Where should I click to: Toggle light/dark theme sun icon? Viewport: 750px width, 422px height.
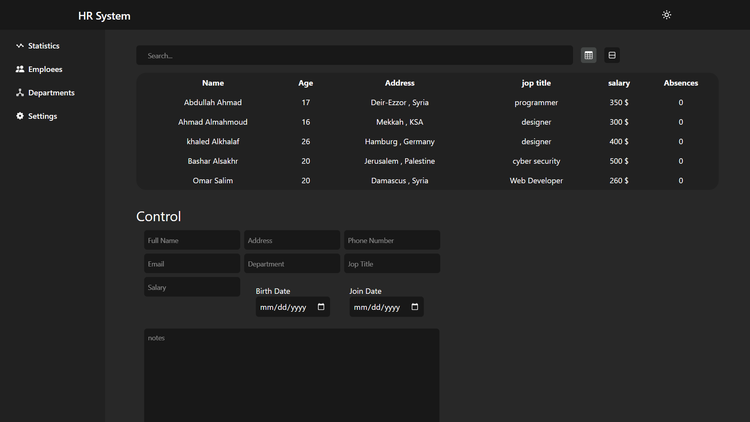click(x=667, y=15)
